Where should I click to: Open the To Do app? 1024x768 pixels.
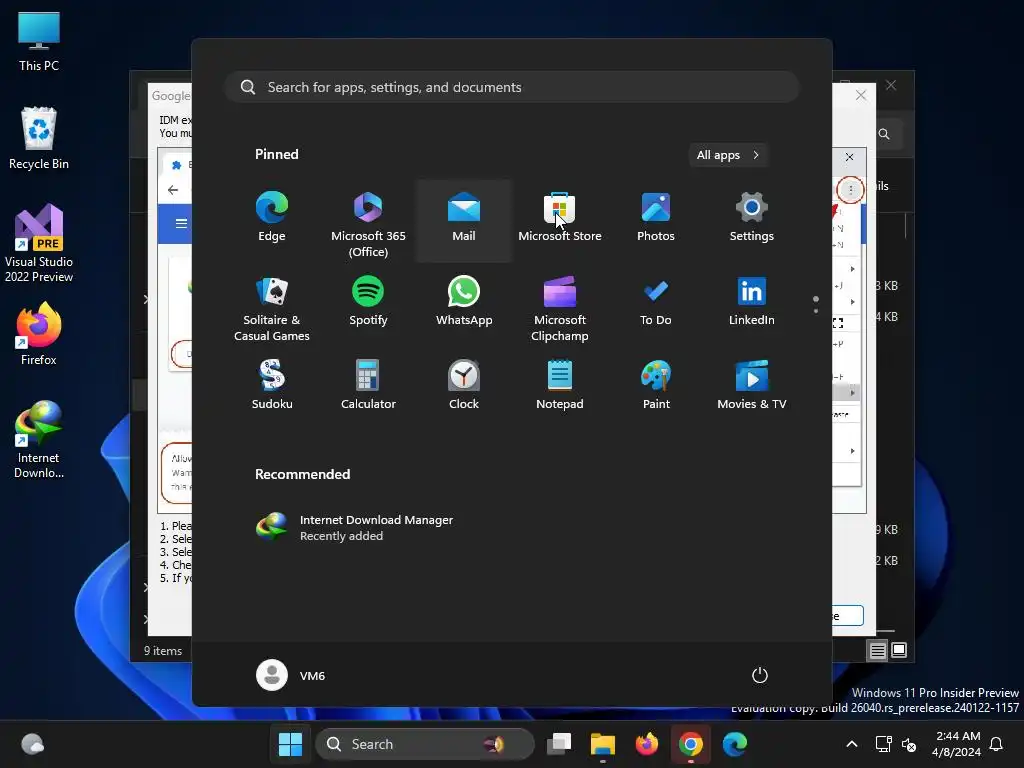tap(656, 302)
